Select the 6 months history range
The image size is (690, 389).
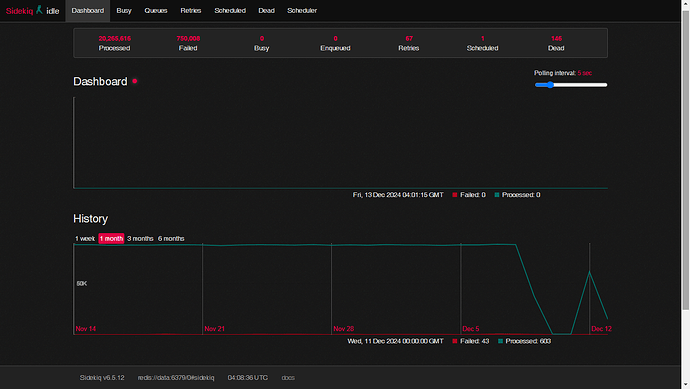coord(171,239)
